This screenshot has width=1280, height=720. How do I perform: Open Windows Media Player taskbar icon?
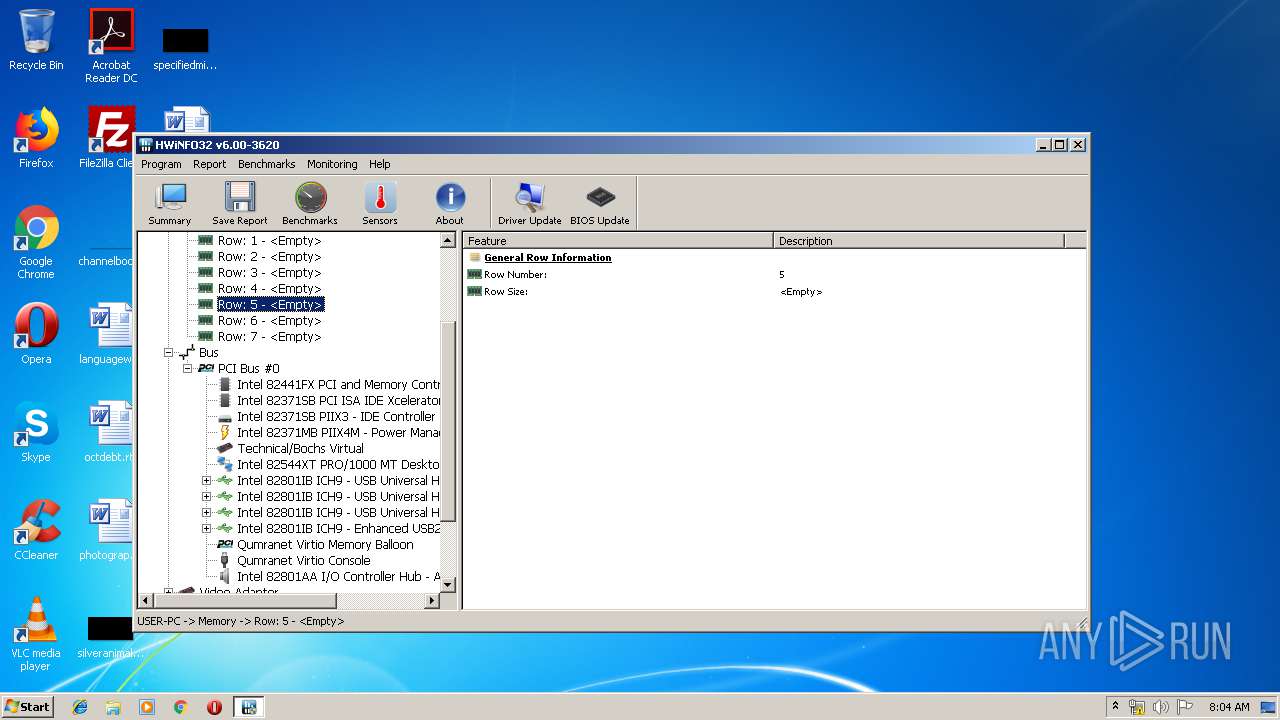click(147, 707)
